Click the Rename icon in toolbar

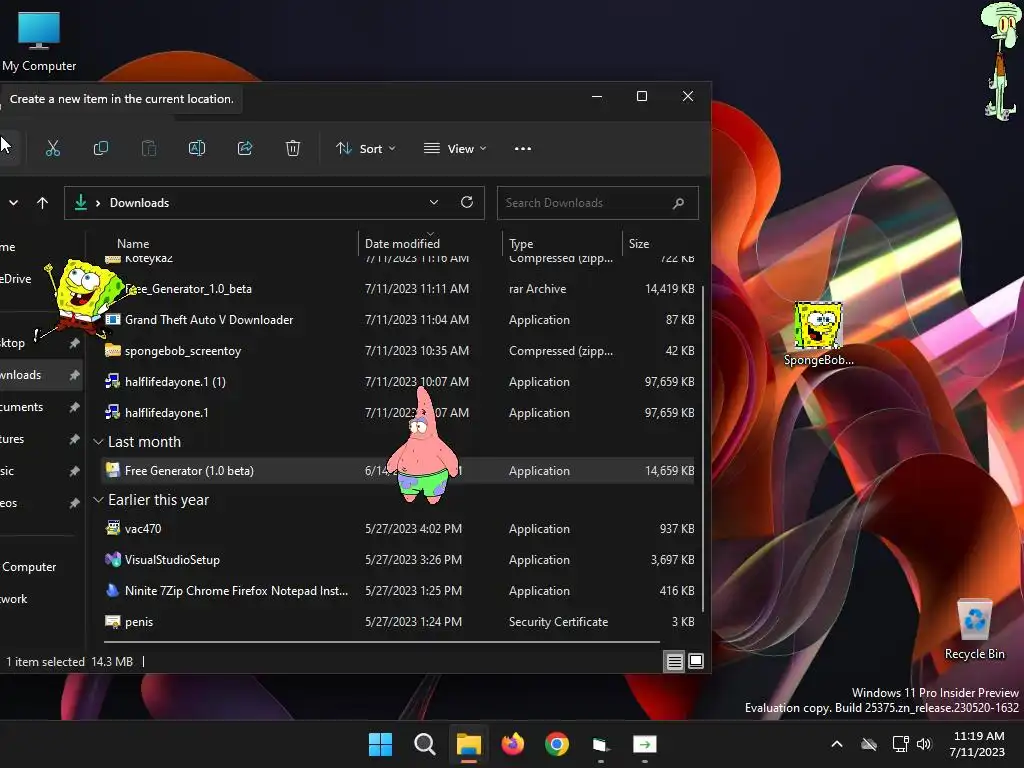pyautogui.click(x=197, y=149)
